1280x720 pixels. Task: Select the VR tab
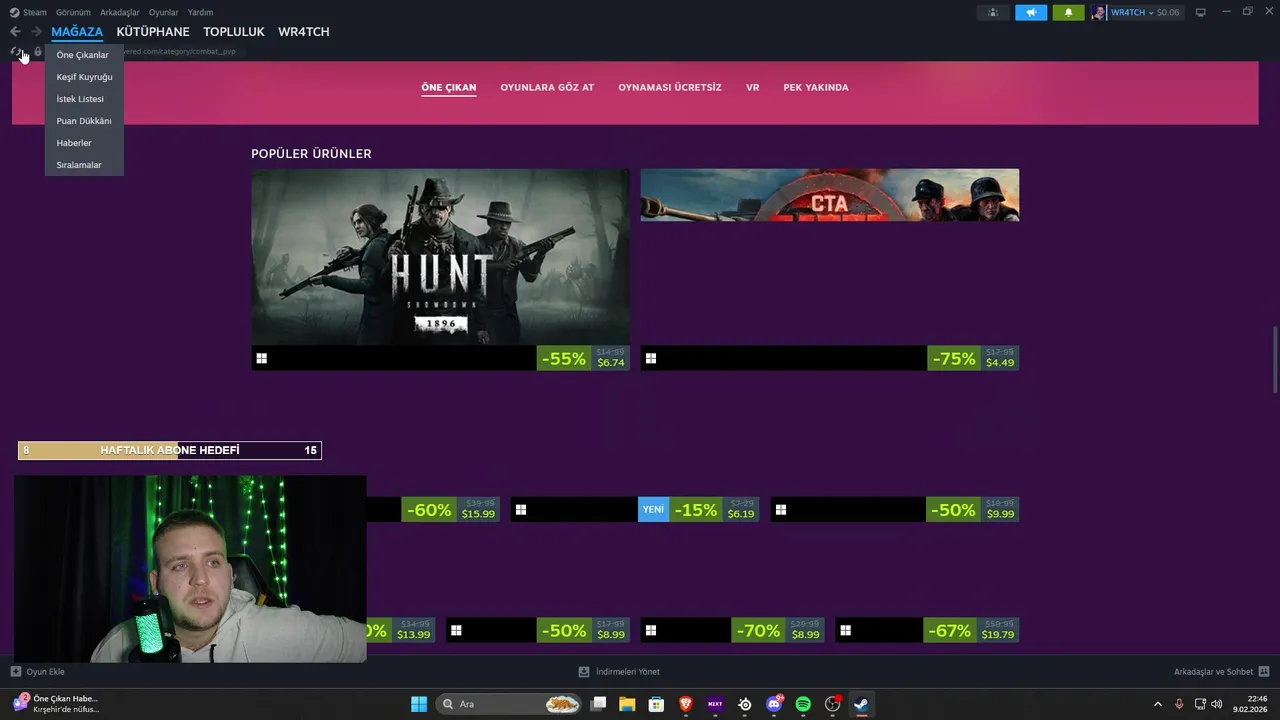coord(753,87)
